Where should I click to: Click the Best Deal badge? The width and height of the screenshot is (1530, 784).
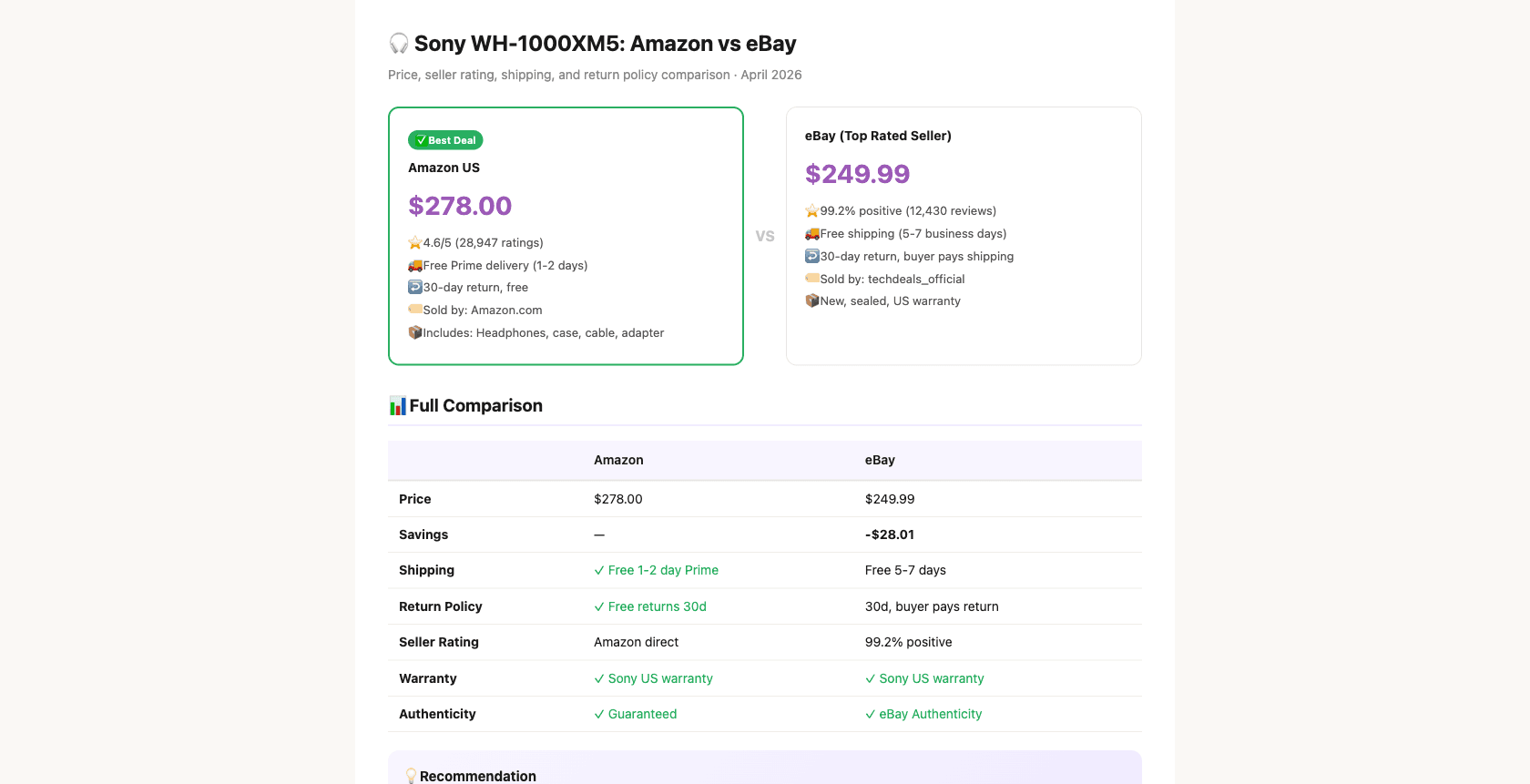(445, 140)
